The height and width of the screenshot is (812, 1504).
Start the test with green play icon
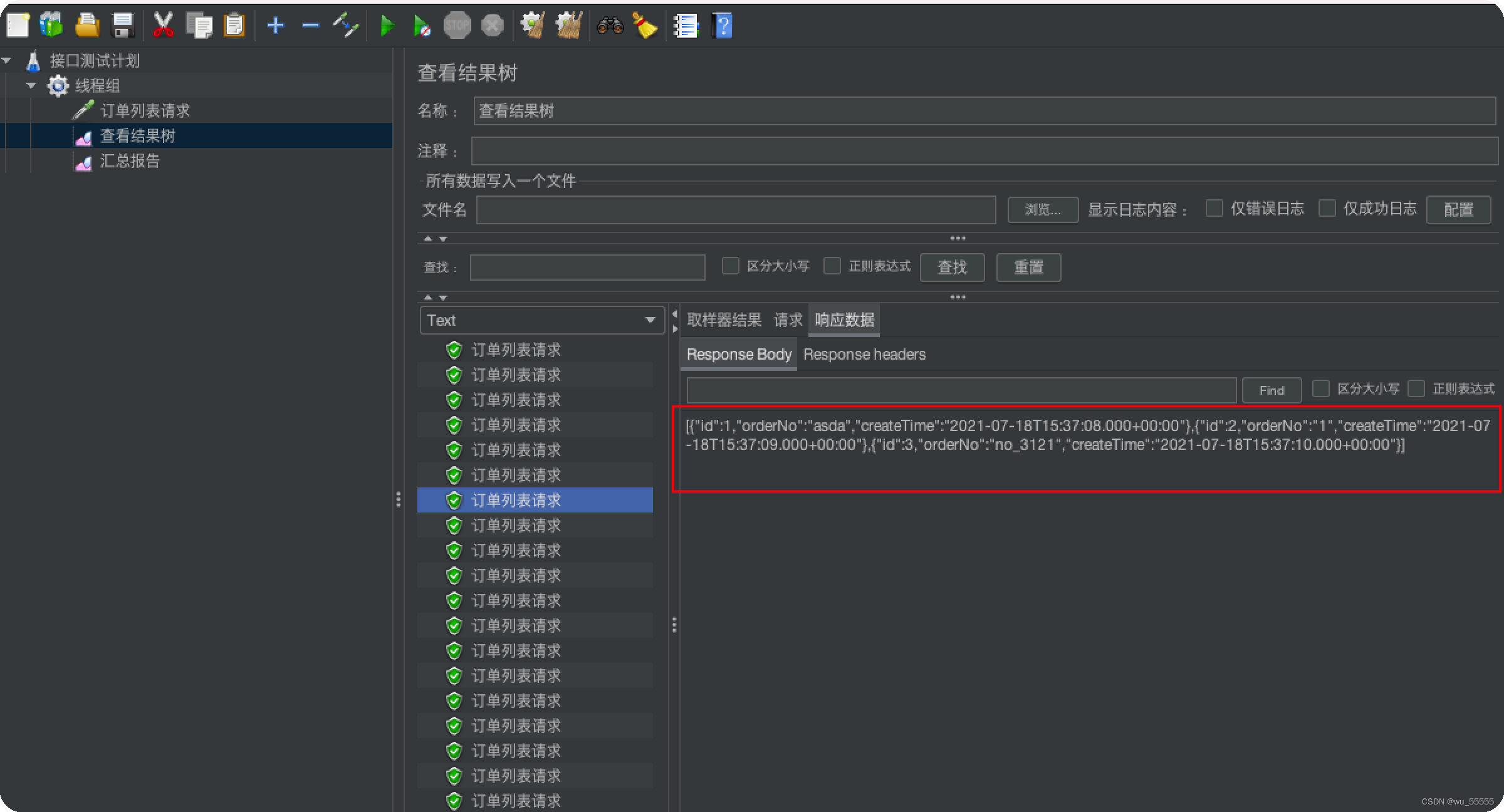pos(387,26)
